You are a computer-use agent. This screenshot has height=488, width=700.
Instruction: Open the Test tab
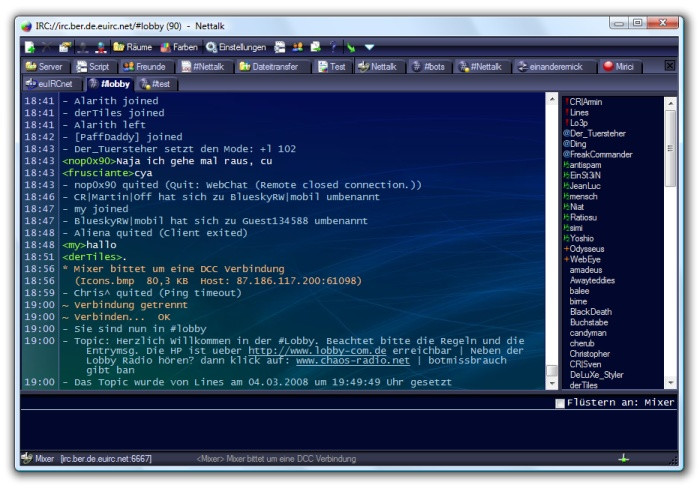click(333, 67)
